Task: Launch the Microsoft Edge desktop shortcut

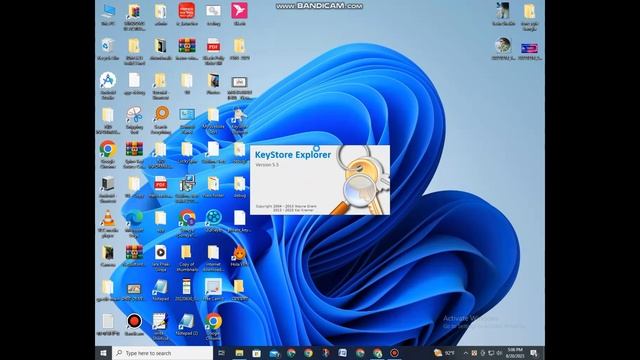Action: 134,223
